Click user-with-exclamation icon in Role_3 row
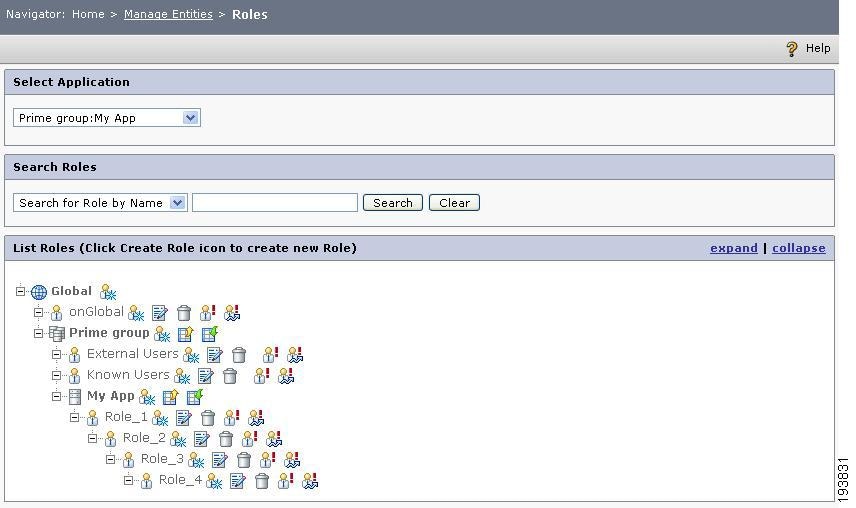 pos(268,460)
